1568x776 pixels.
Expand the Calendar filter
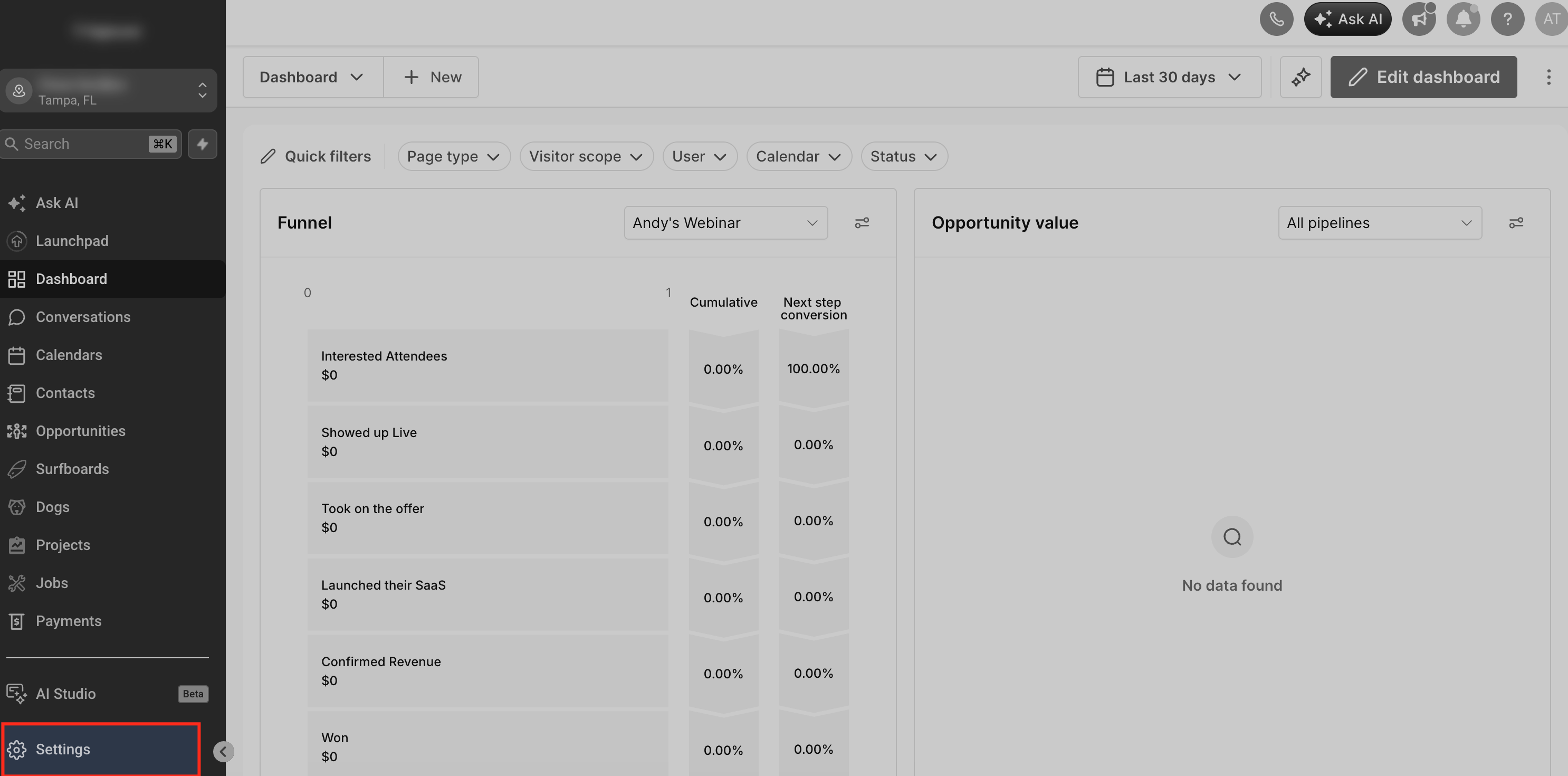[799, 157]
